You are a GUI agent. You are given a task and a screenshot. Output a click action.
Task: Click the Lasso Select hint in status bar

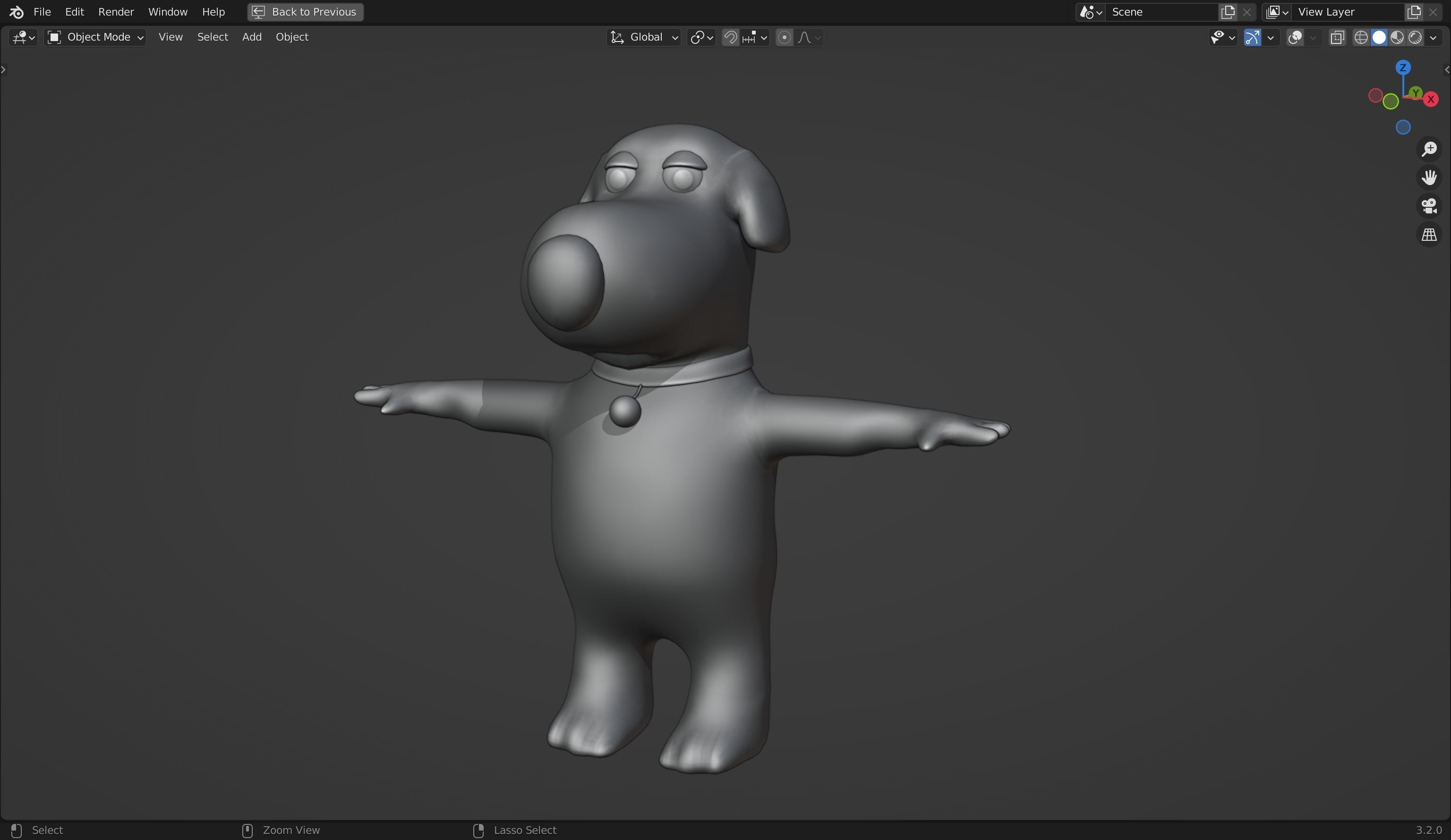click(525, 830)
